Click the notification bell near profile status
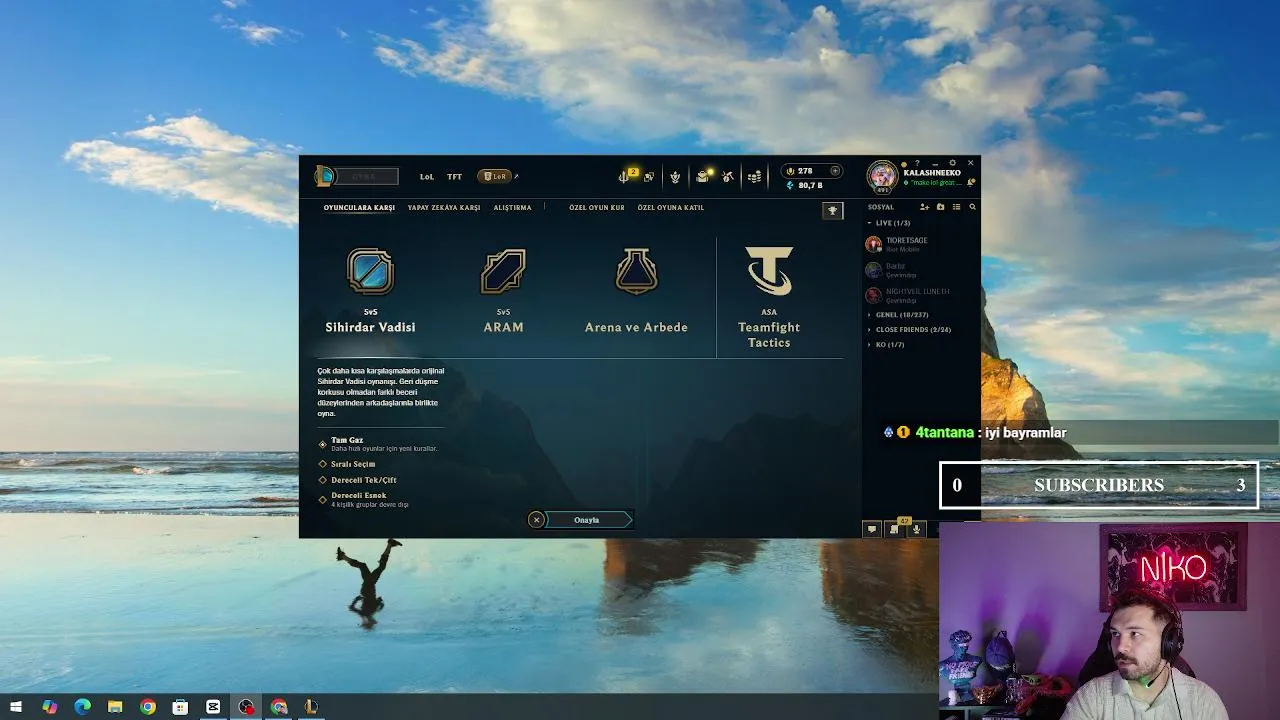 (971, 183)
